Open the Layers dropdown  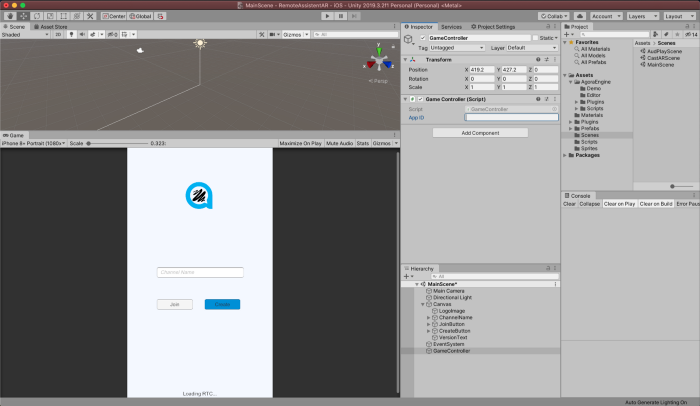tap(642, 16)
